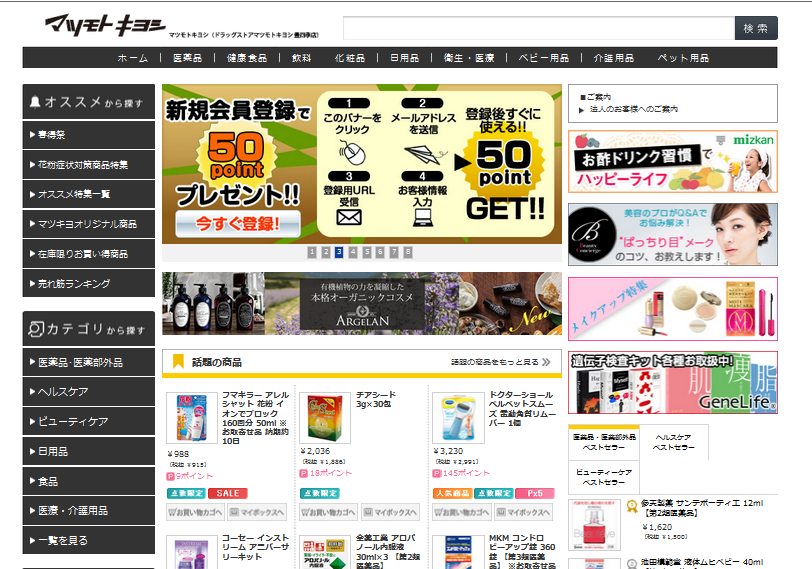Open the 医薬品 menu item
The height and width of the screenshot is (569, 812).
(x=187, y=58)
